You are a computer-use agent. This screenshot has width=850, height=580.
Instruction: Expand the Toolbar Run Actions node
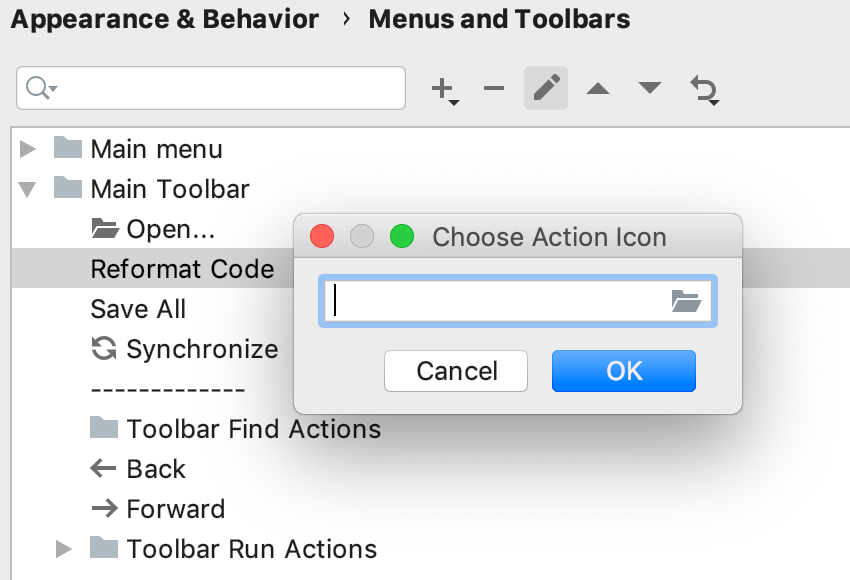63,548
